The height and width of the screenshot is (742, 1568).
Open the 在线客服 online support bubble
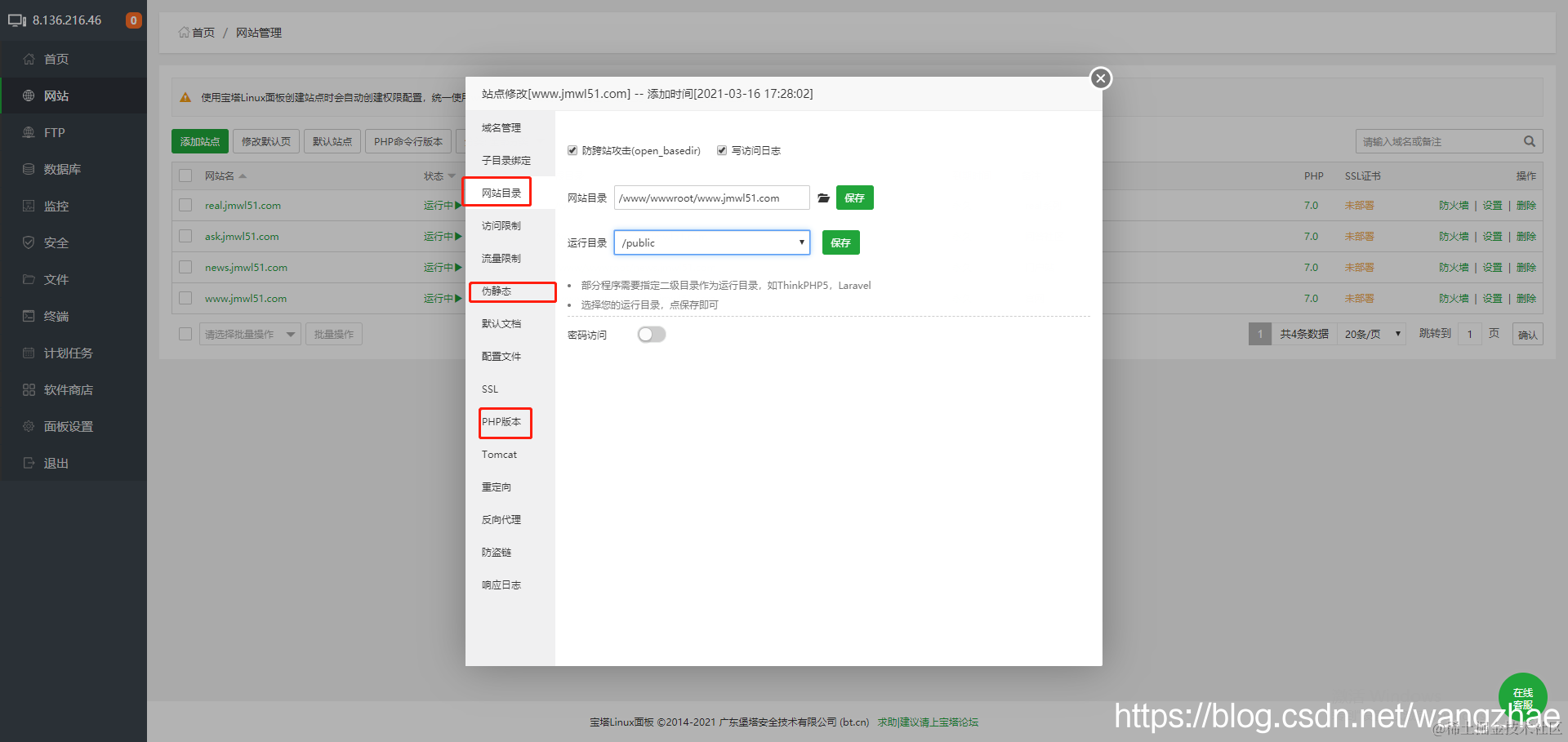coord(1522,696)
